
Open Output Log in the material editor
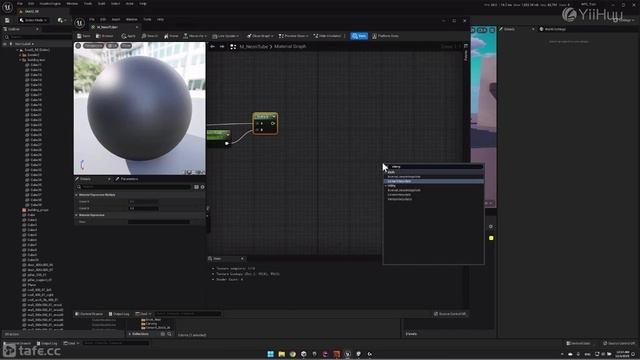click(x=119, y=314)
